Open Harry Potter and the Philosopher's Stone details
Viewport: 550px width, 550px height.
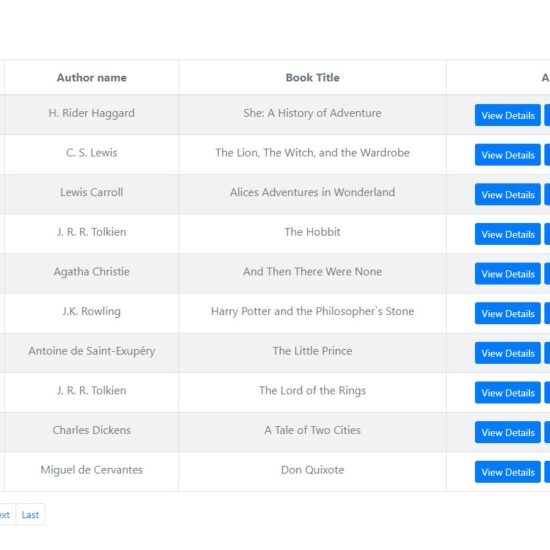point(508,313)
